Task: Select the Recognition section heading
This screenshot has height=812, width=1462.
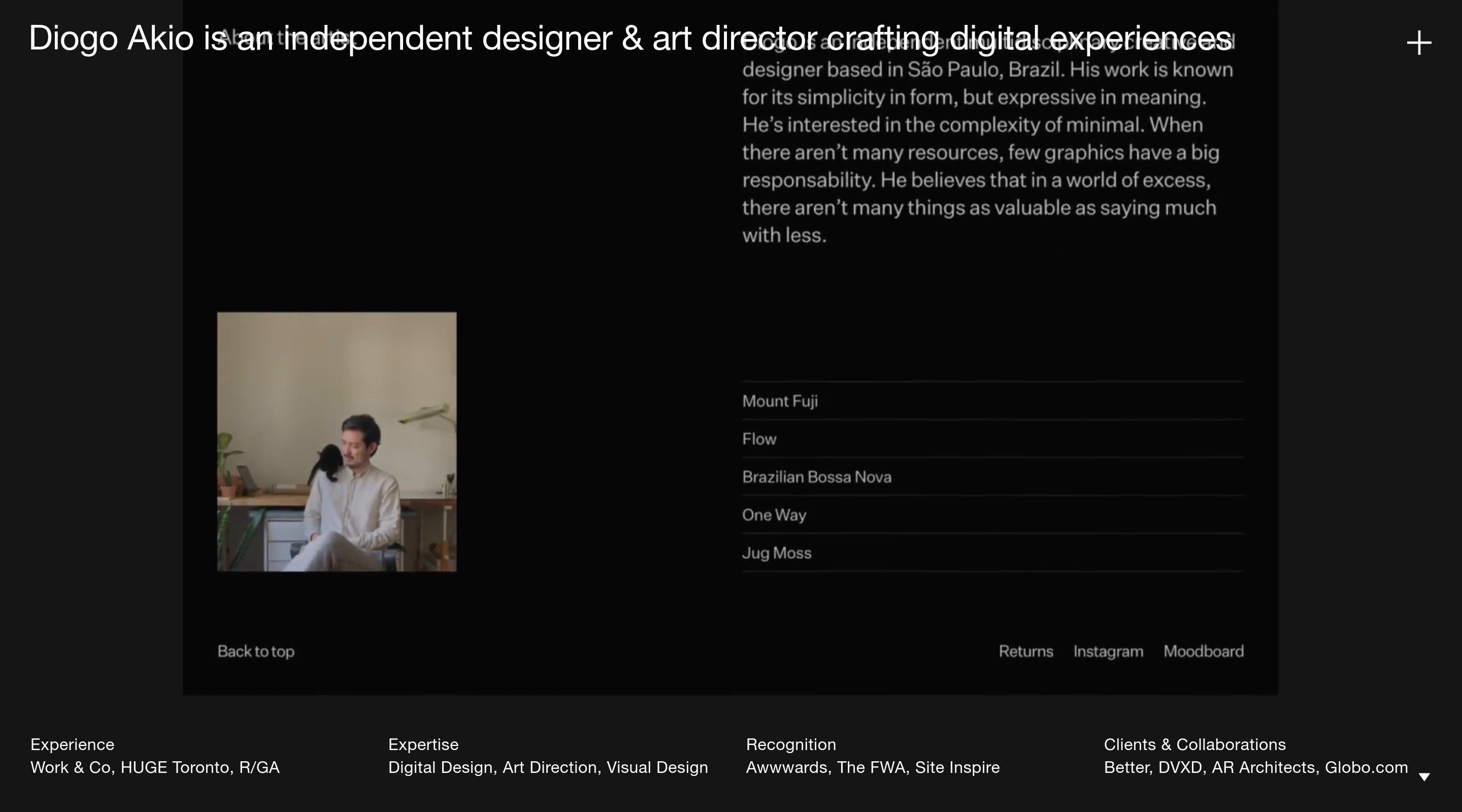Action: point(790,745)
